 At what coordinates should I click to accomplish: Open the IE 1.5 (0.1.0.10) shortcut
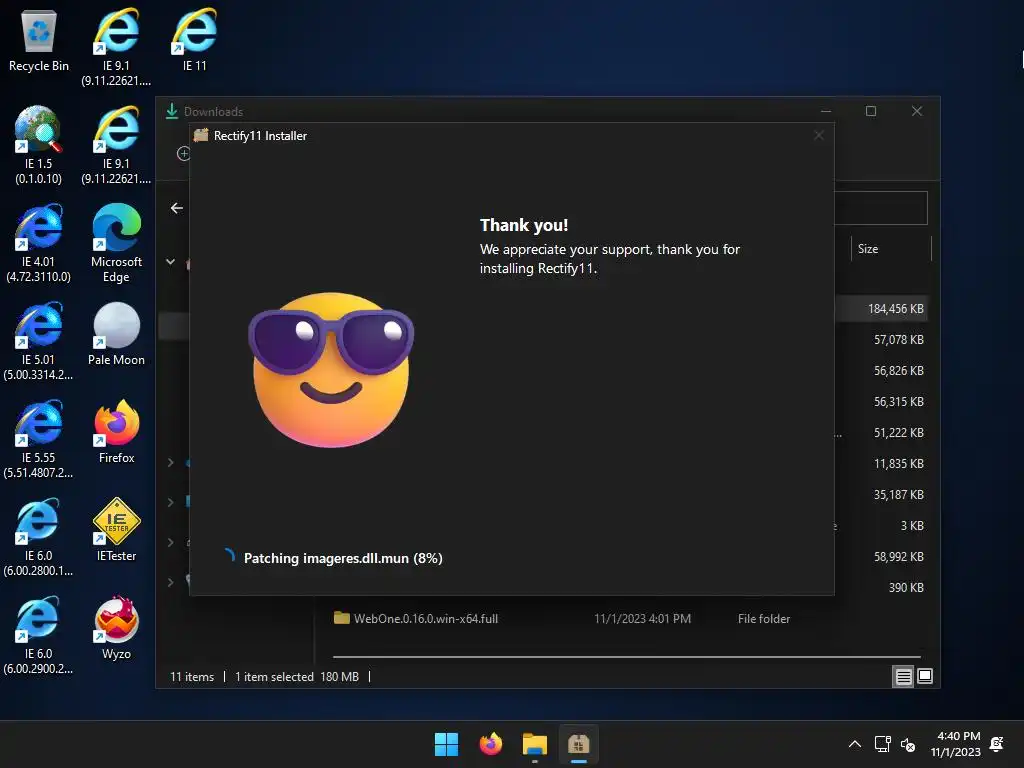pos(39,145)
